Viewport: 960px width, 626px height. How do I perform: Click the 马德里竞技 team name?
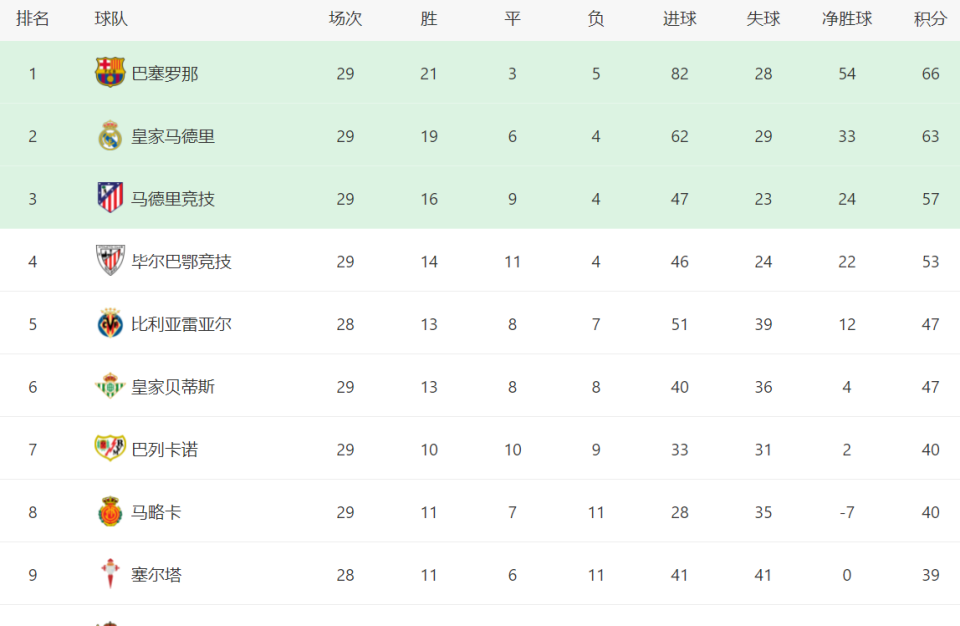173,199
